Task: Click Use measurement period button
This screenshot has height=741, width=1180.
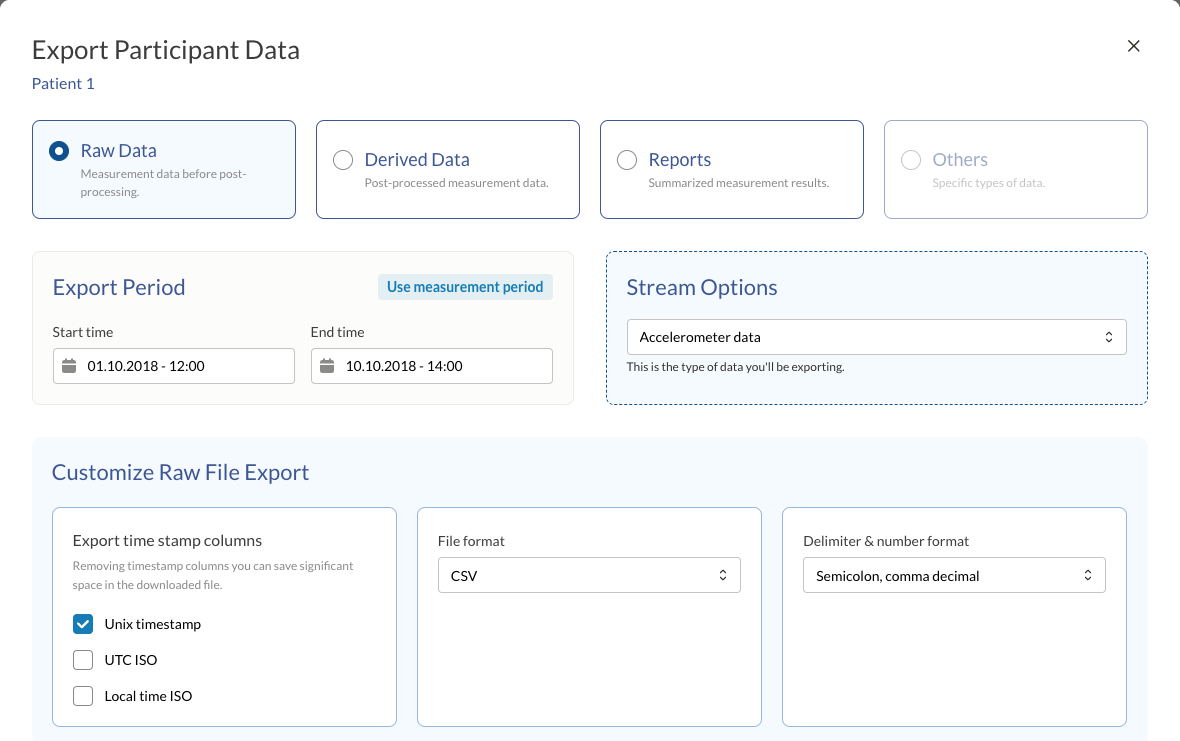Action: pyautogui.click(x=465, y=287)
